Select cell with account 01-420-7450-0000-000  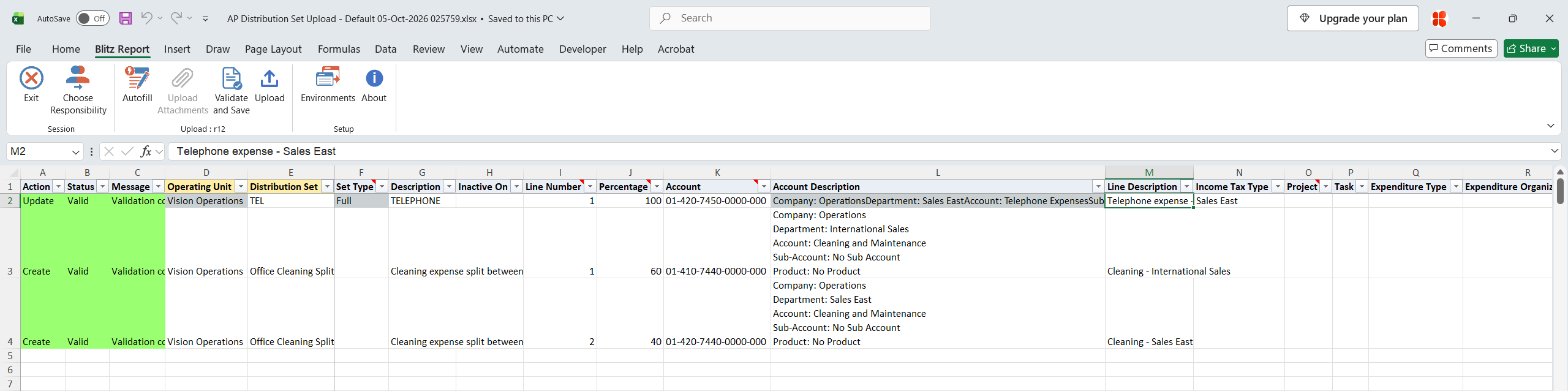tap(717, 201)
